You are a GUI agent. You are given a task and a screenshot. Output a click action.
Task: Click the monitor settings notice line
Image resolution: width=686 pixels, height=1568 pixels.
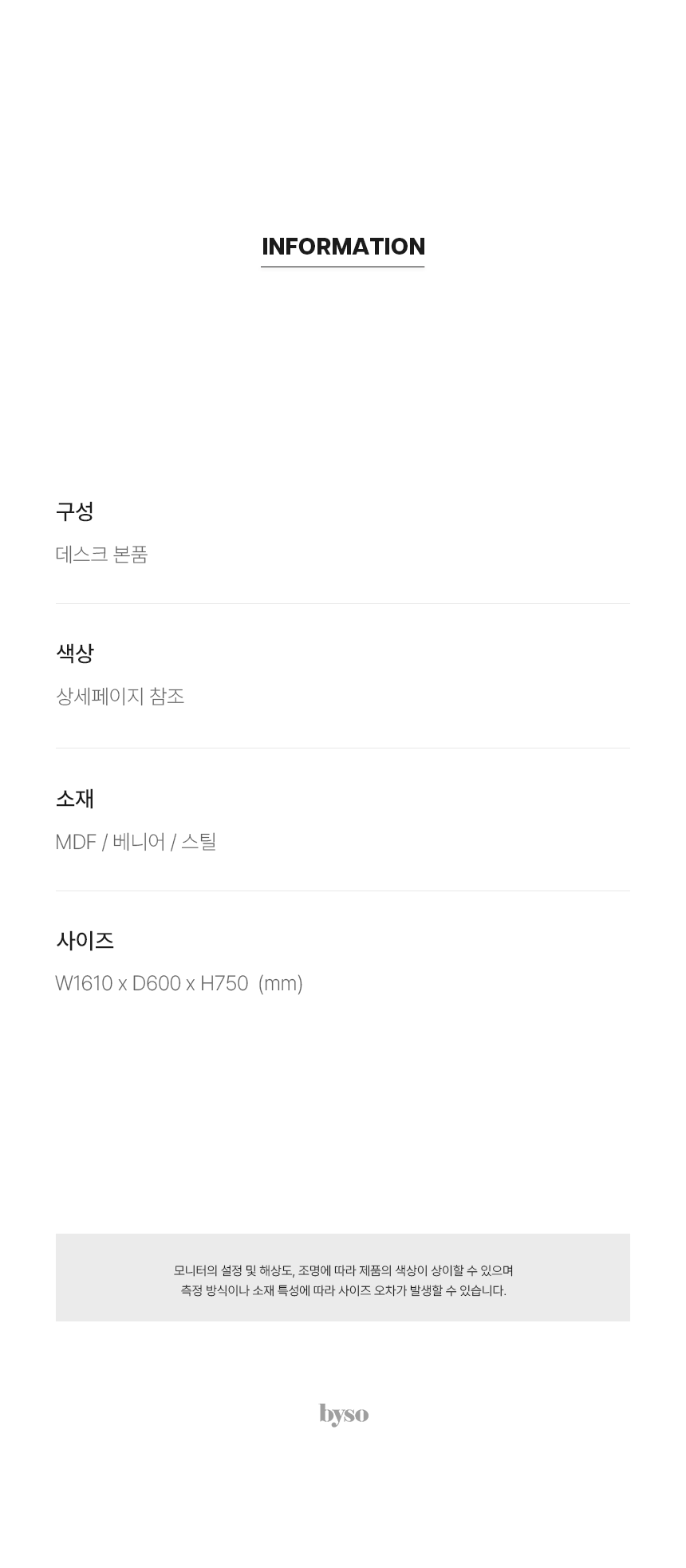click(343, 1270)
